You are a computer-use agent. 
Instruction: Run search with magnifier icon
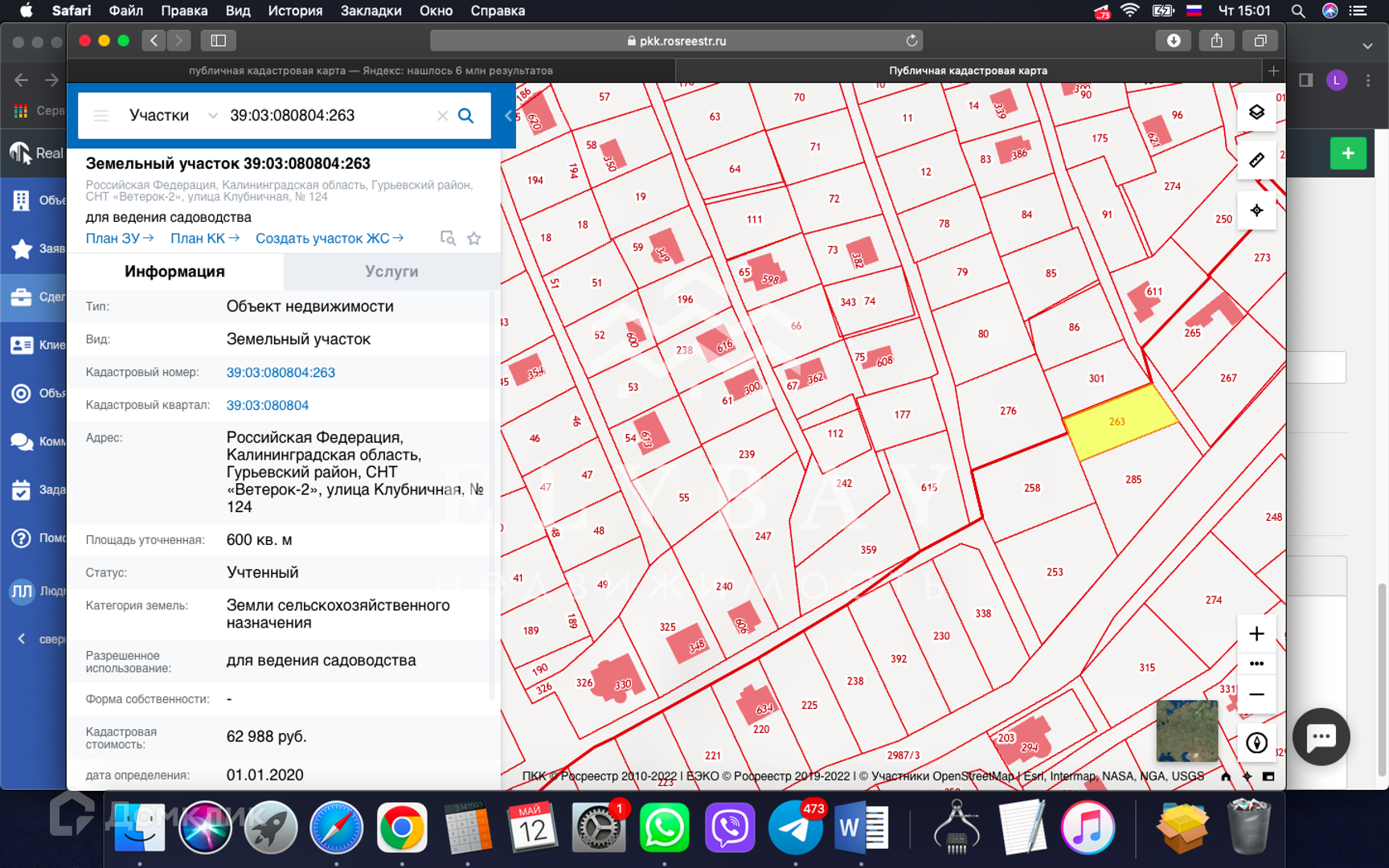465,116
